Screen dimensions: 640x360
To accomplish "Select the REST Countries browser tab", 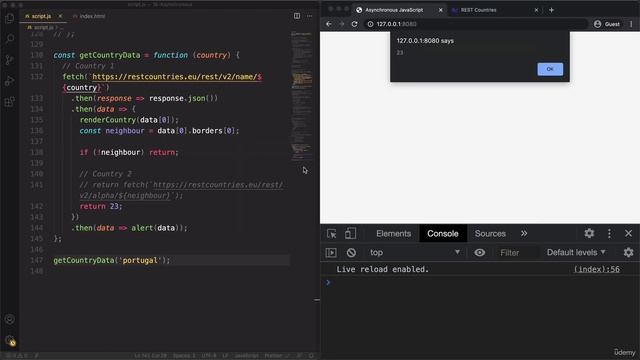I will [478, 10].
